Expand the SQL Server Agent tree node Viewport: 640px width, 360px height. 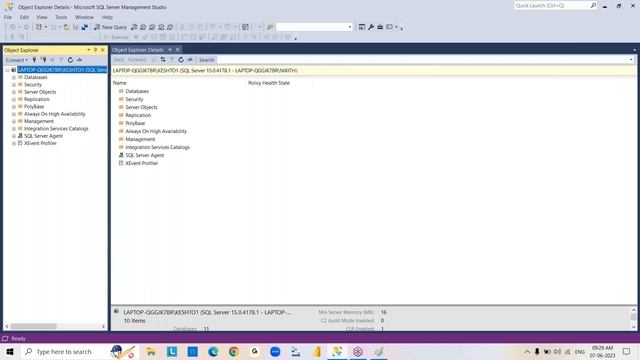[14, 136]
